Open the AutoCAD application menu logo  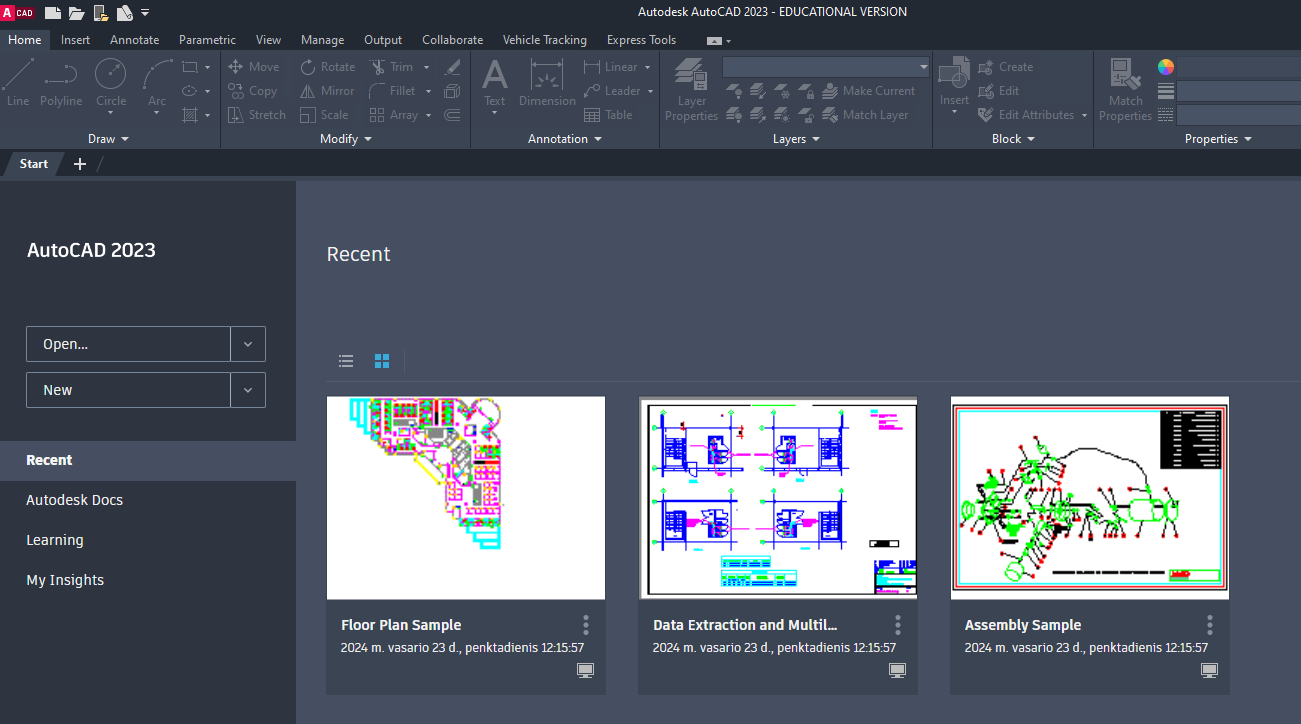click(17, 12)
